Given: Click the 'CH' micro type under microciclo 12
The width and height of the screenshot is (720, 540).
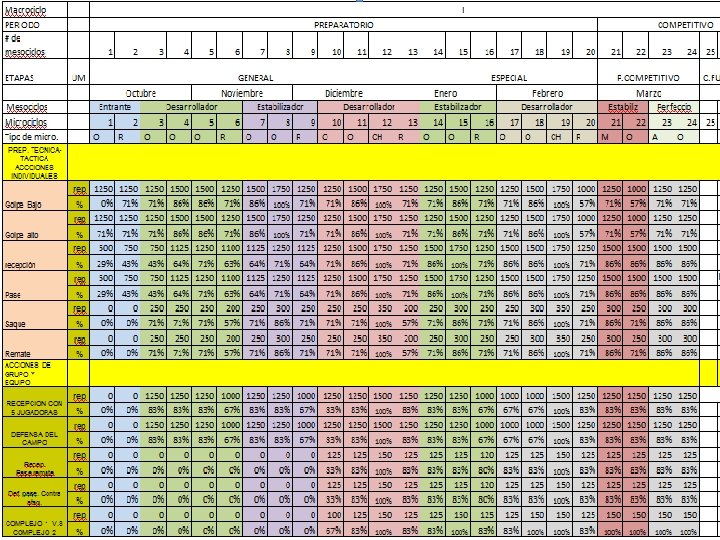Looking at the screenshot, I should coord(382,137).
